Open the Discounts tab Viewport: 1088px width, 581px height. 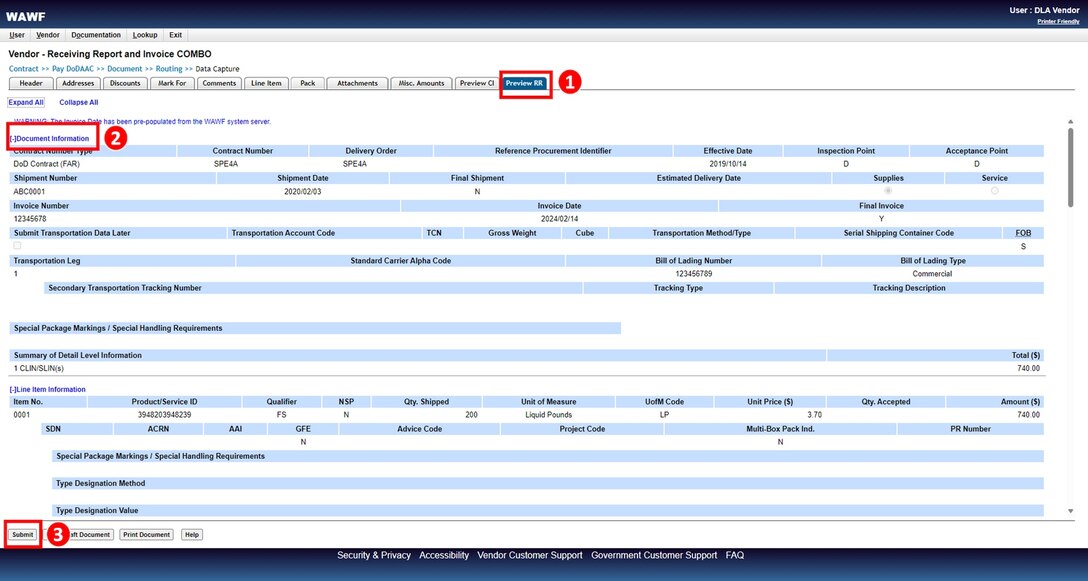click(x=125, y=83)
